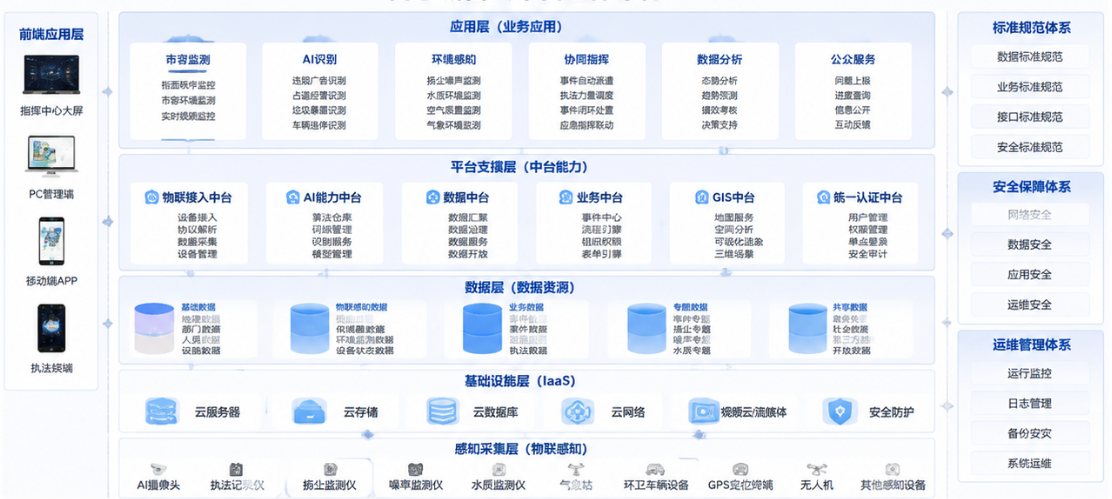Image resolution: width=1112 pixels, height=499 pixels.
Task: Click the 市容监测 card heading
Action: [188, 60]
